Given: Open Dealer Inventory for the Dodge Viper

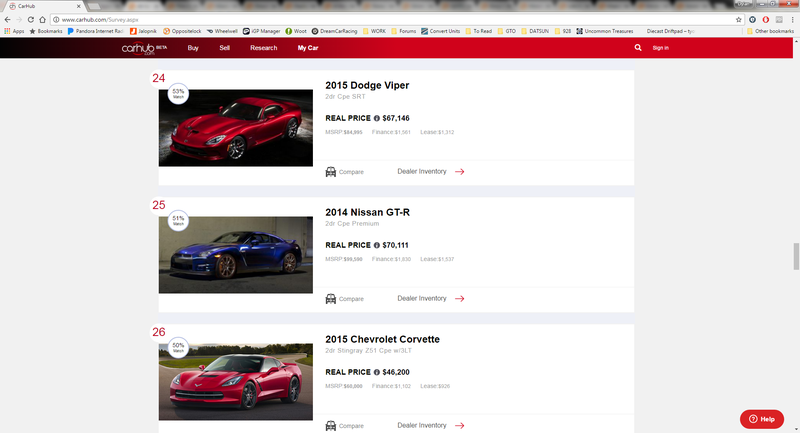Looking at the screenshot, I should pos(422,171).
